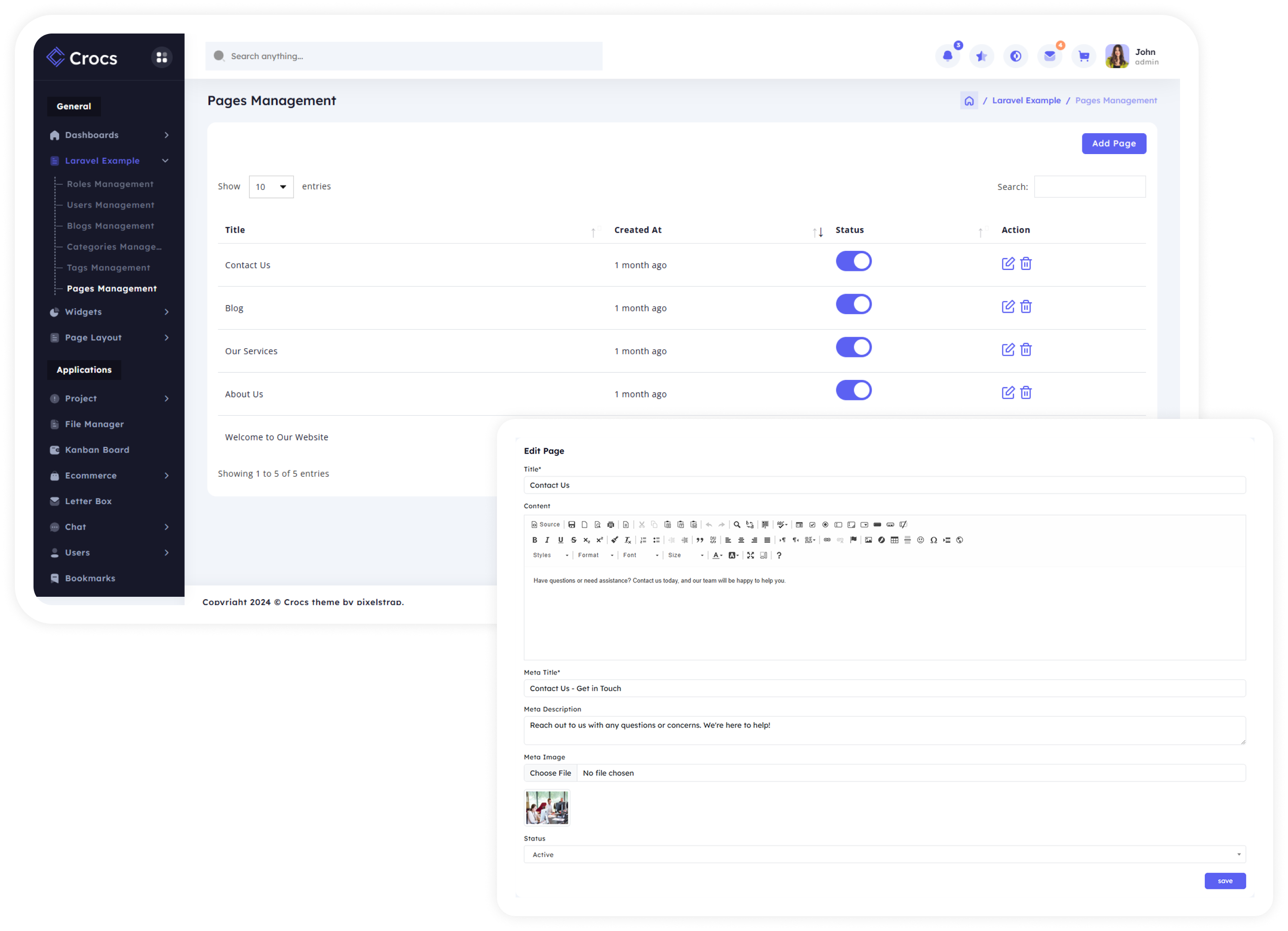Screen dimensions: 1288x931
Task: Click the Add Page button
Action: [1114, 144]
